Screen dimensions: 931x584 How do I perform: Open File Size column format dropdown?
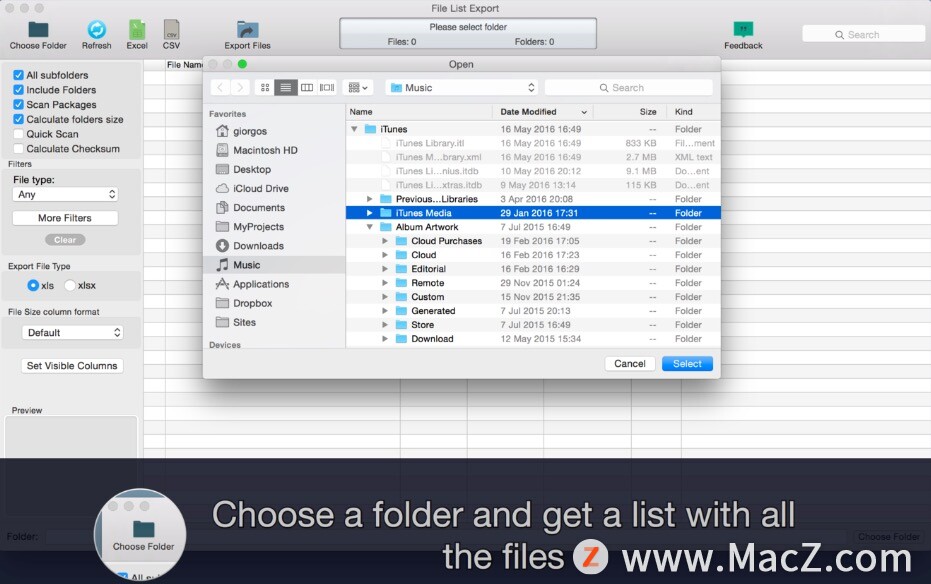point(72,332)
